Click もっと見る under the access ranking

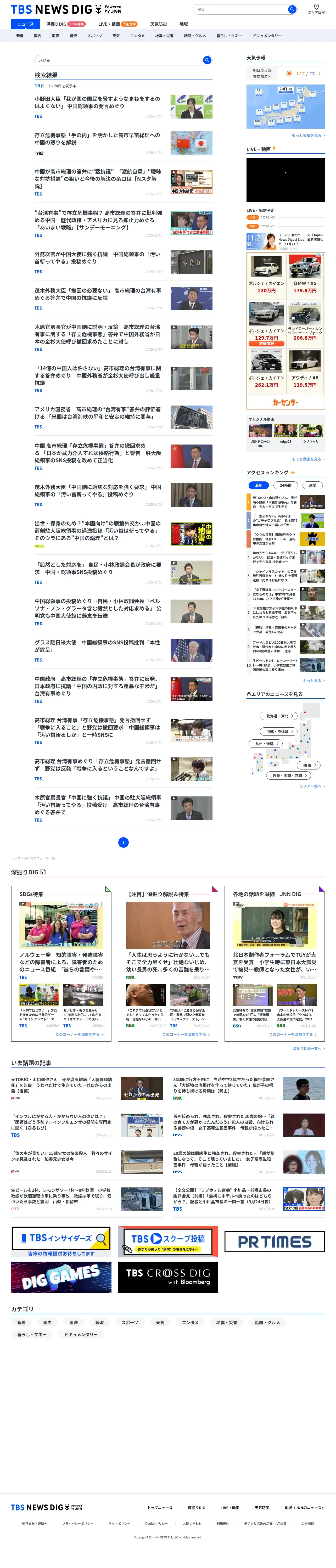click(314, 681)
